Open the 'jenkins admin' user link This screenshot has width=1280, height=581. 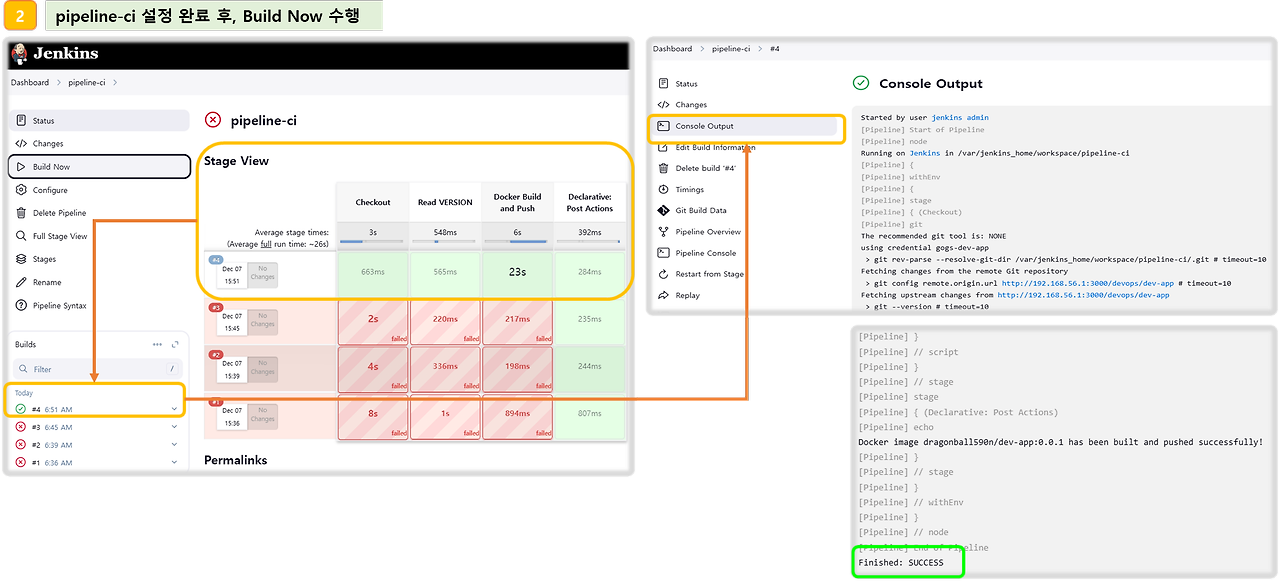[960, 118]
